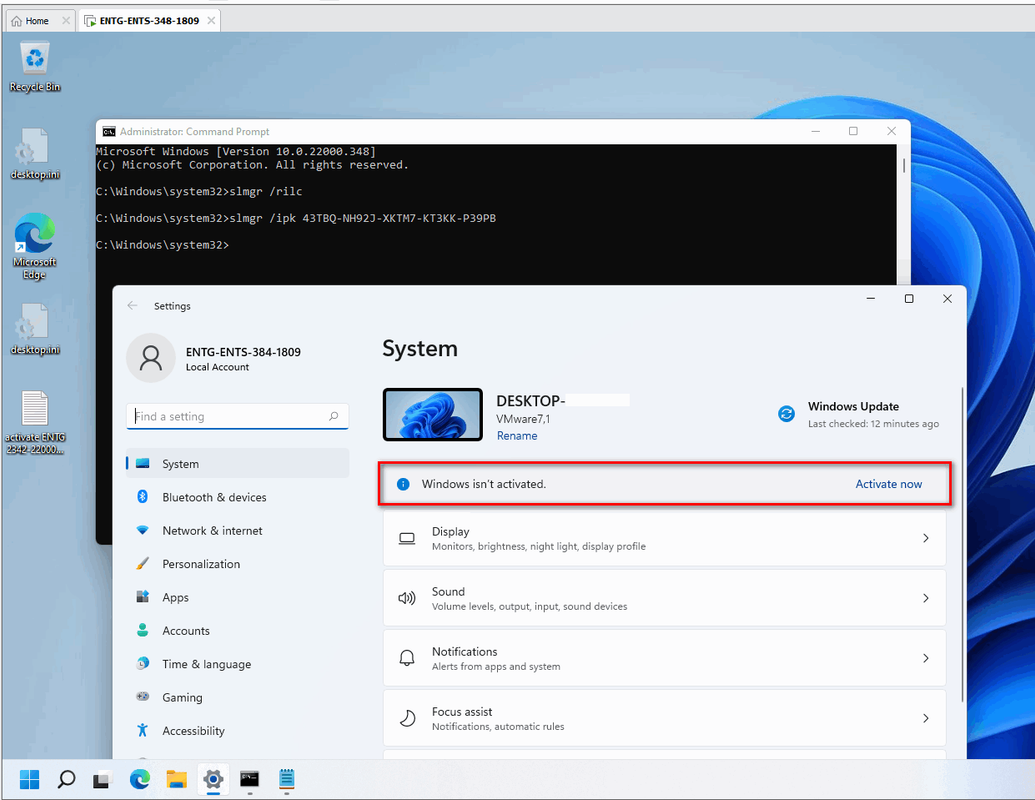Minimize the Settings window

pos(871,299)
